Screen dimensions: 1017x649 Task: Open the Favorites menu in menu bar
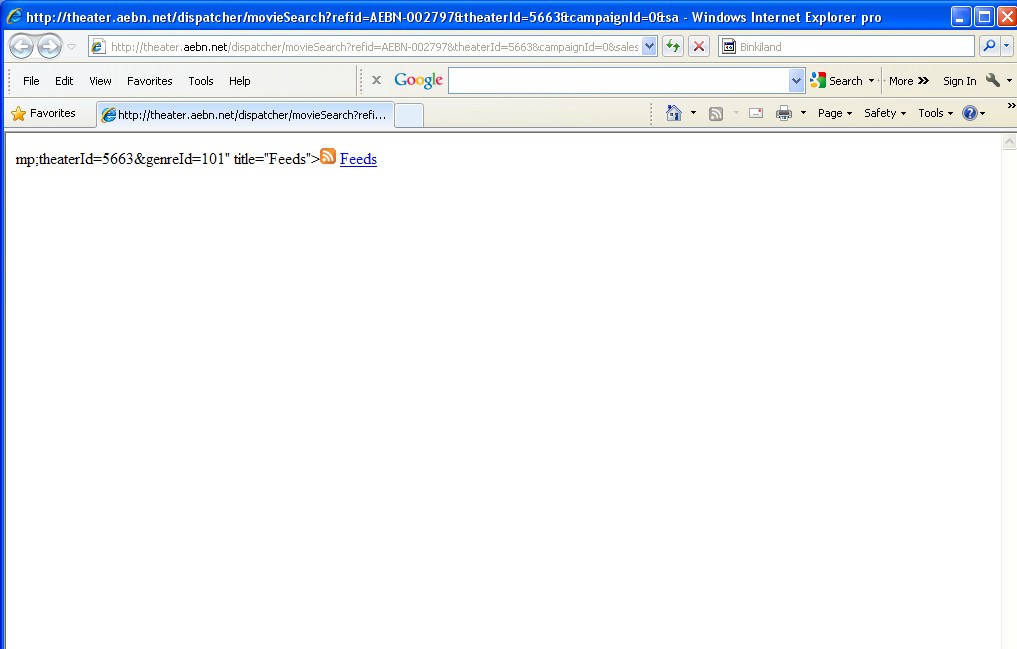click(x=149, y=81)
